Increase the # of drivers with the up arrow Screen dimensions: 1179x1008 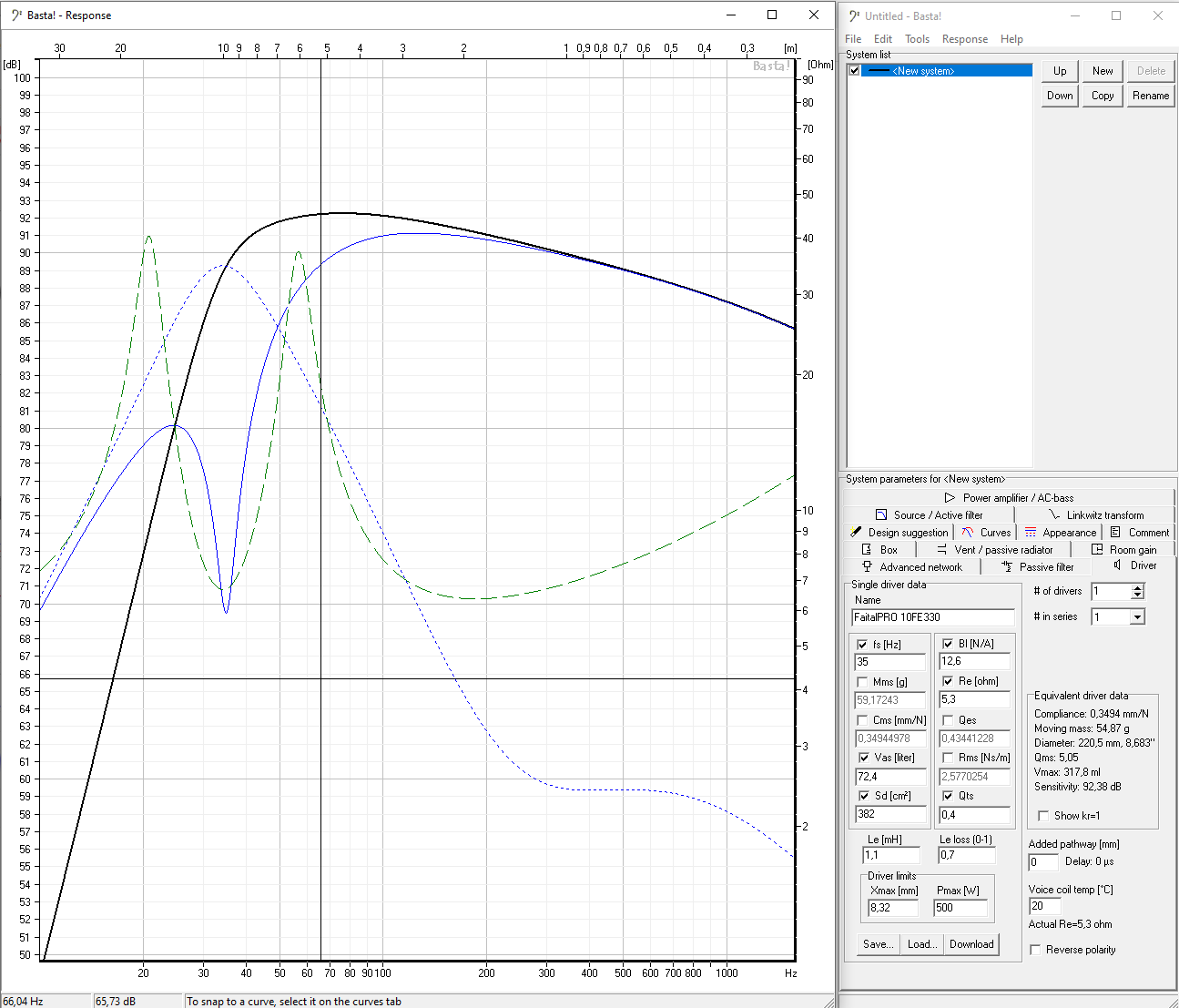[x=1137, y=588]
